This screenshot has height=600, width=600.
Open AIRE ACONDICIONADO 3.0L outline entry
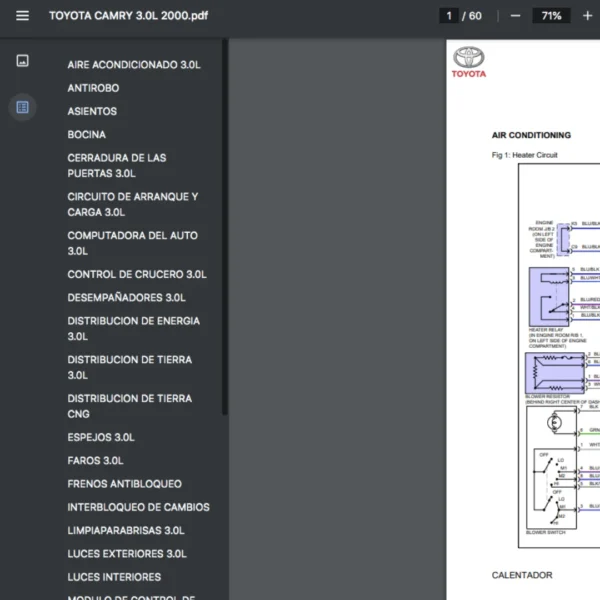click(x=134, y=65)
